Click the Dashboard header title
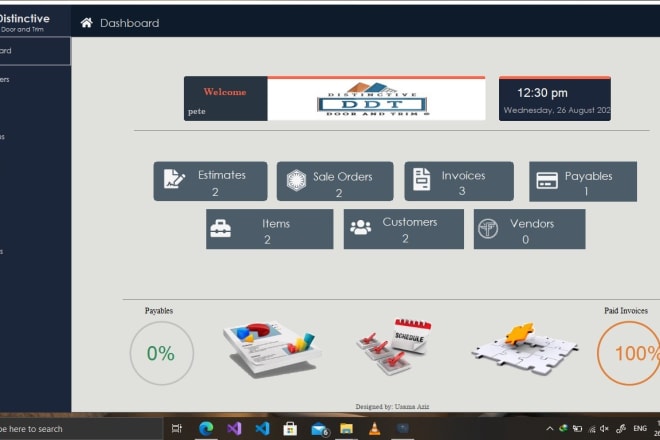 coord(130,23)
